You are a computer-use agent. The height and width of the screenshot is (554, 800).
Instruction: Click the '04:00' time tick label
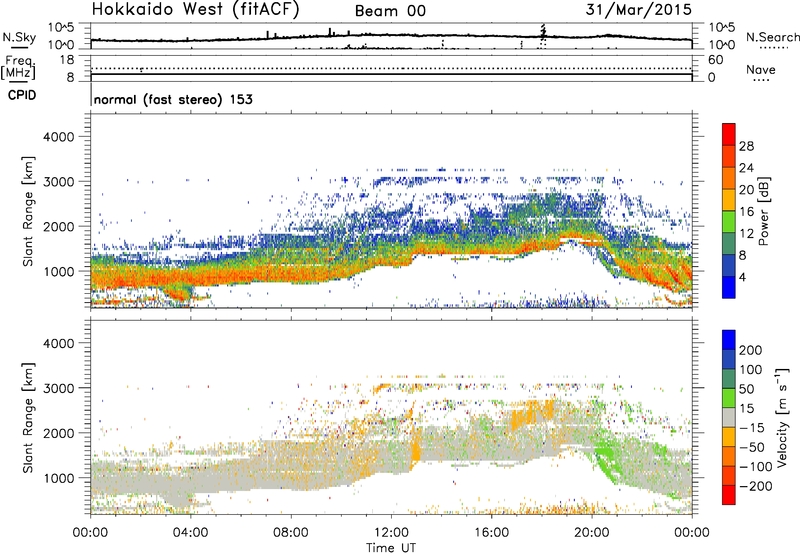[190, 533]
